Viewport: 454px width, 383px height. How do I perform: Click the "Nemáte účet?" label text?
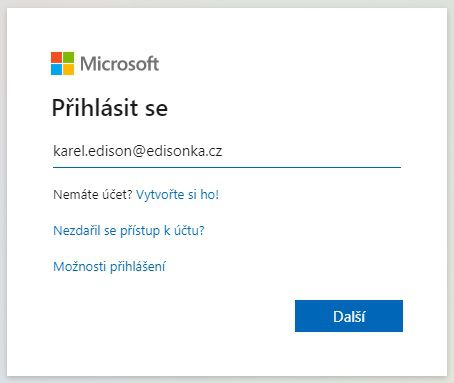pos(93,194)
